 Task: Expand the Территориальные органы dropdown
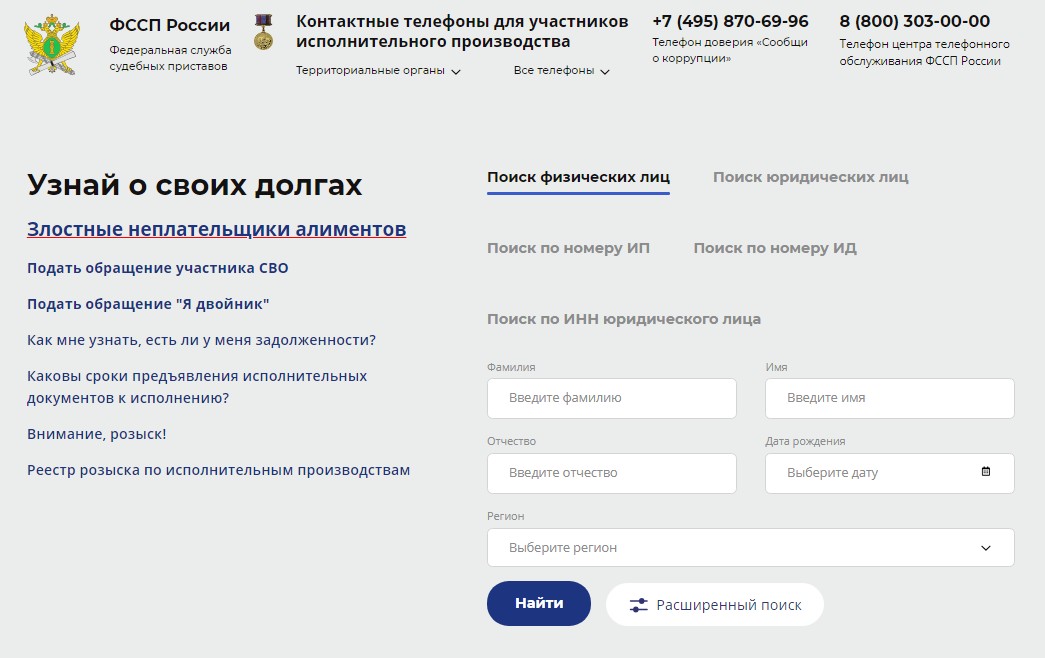tap(378, 71)
